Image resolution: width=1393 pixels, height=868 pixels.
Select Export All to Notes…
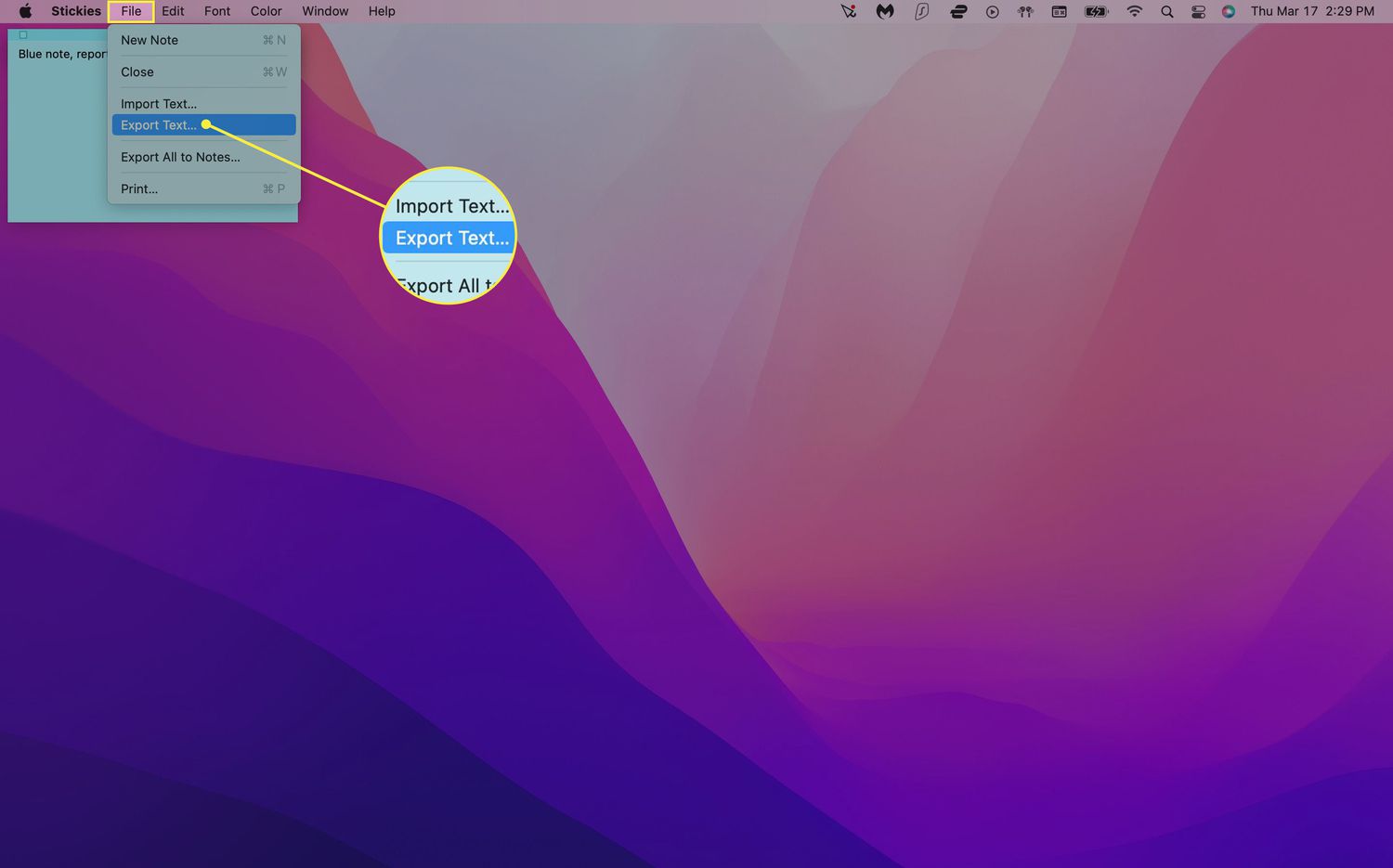pyautogui.click(x=180, y=157)
